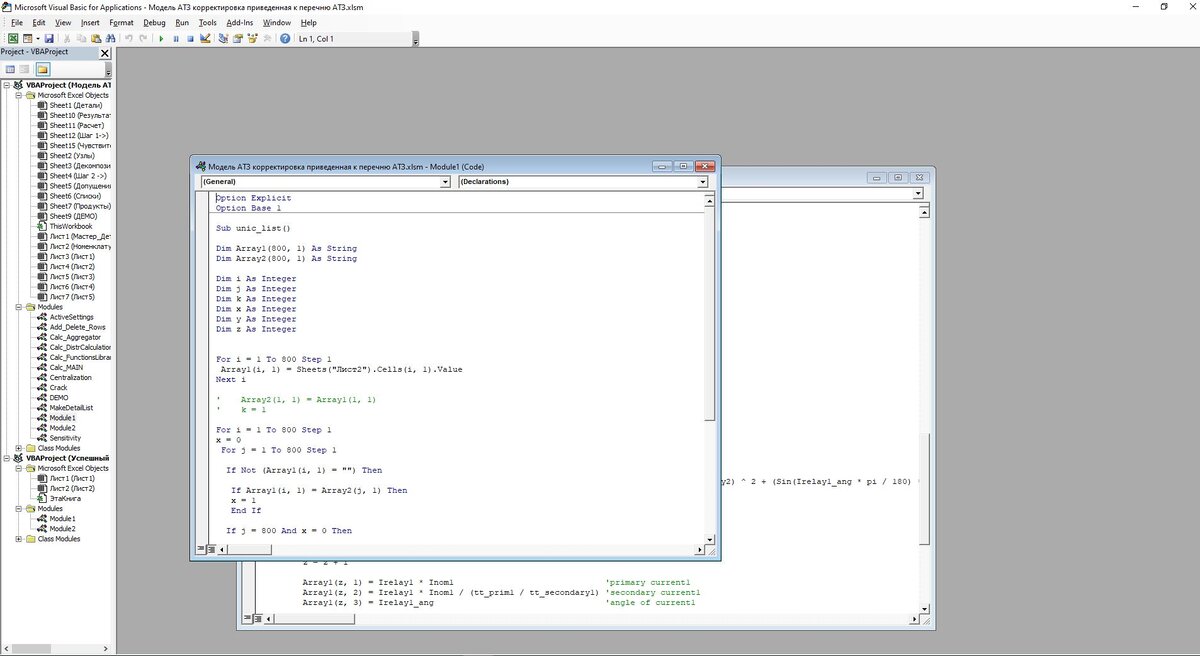Open the dropdown arrow beside Insert UserForm
Screen dimensions: 1200x656
click(x=38, y=39)
